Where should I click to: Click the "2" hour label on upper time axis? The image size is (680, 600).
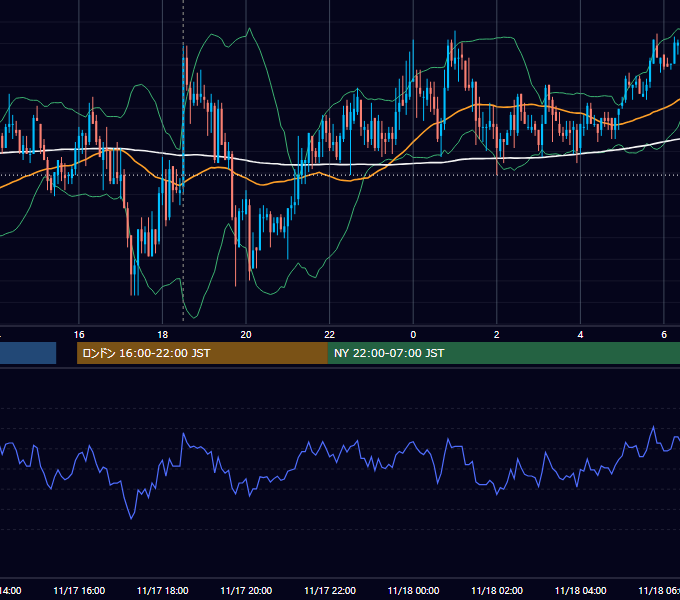(497, 334)
